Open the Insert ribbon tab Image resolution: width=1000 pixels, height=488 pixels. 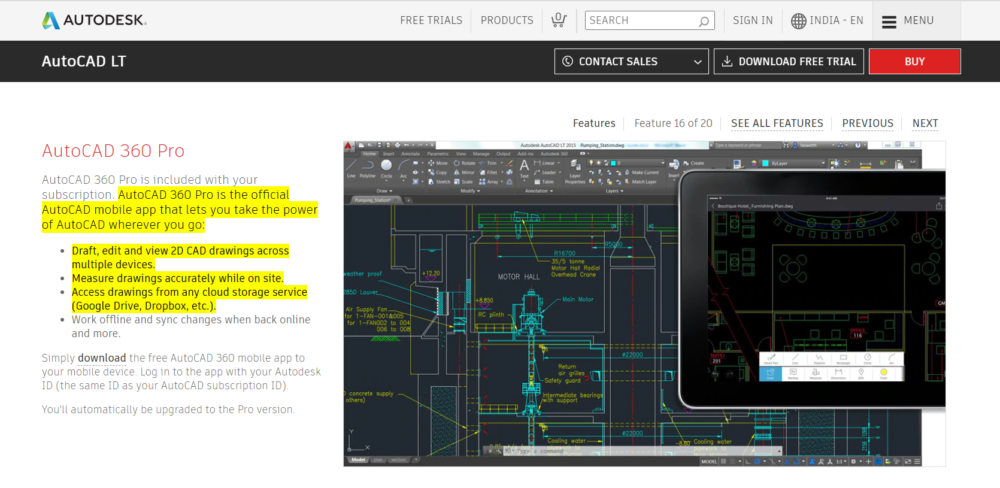pos(388,154)
